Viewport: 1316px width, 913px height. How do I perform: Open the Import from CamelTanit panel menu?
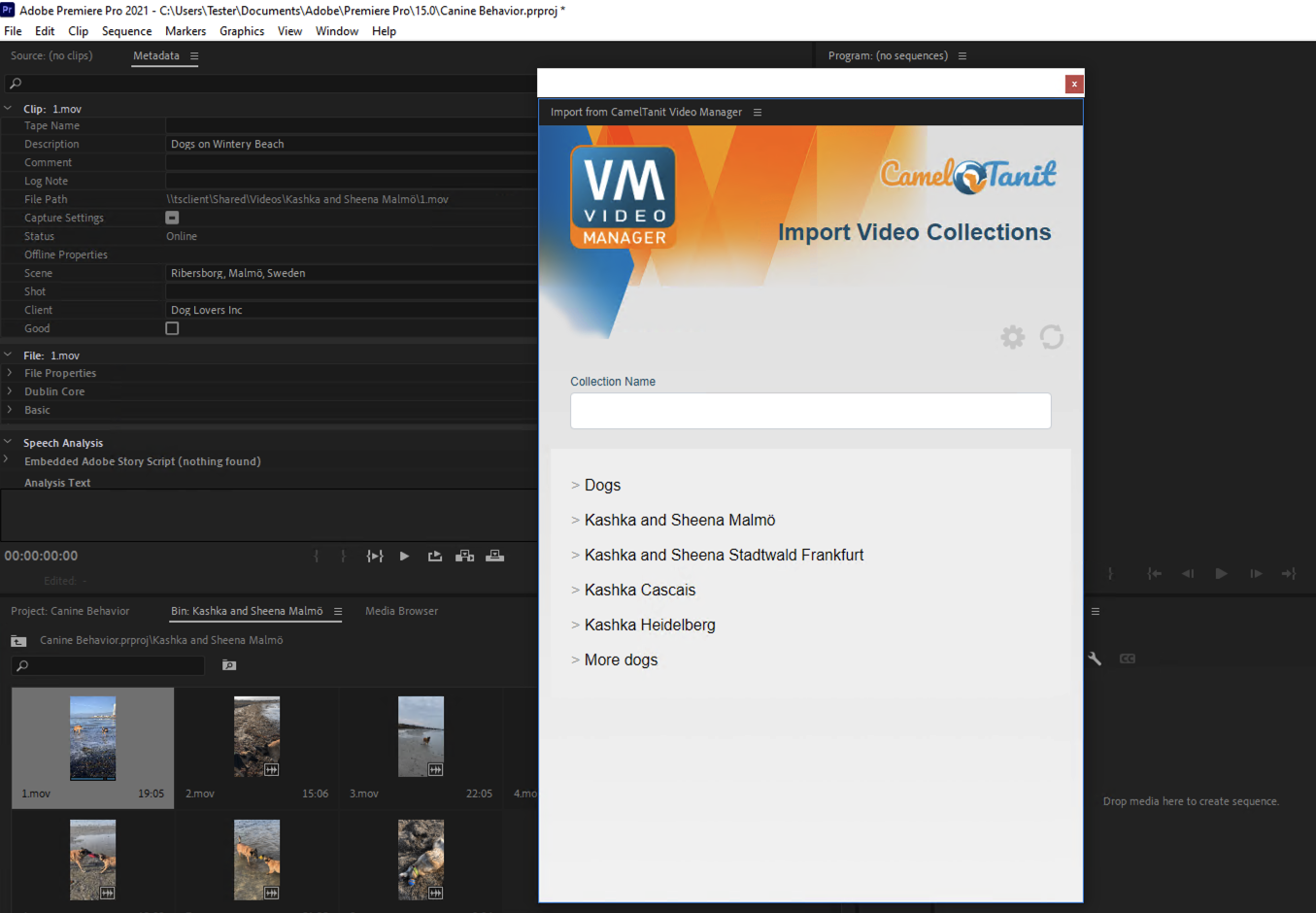pos(758,113)
